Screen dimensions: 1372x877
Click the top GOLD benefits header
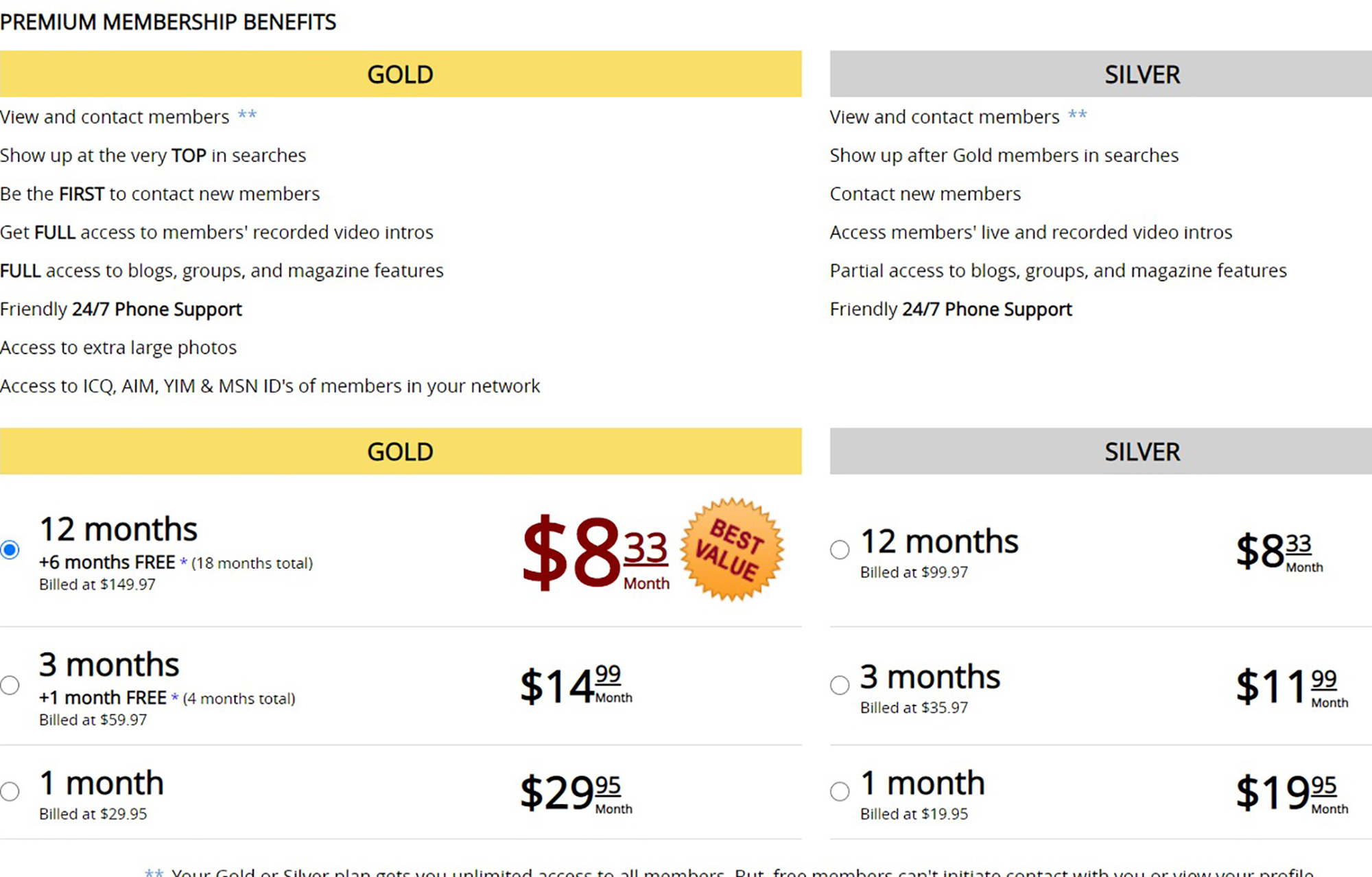coord(401,73)
